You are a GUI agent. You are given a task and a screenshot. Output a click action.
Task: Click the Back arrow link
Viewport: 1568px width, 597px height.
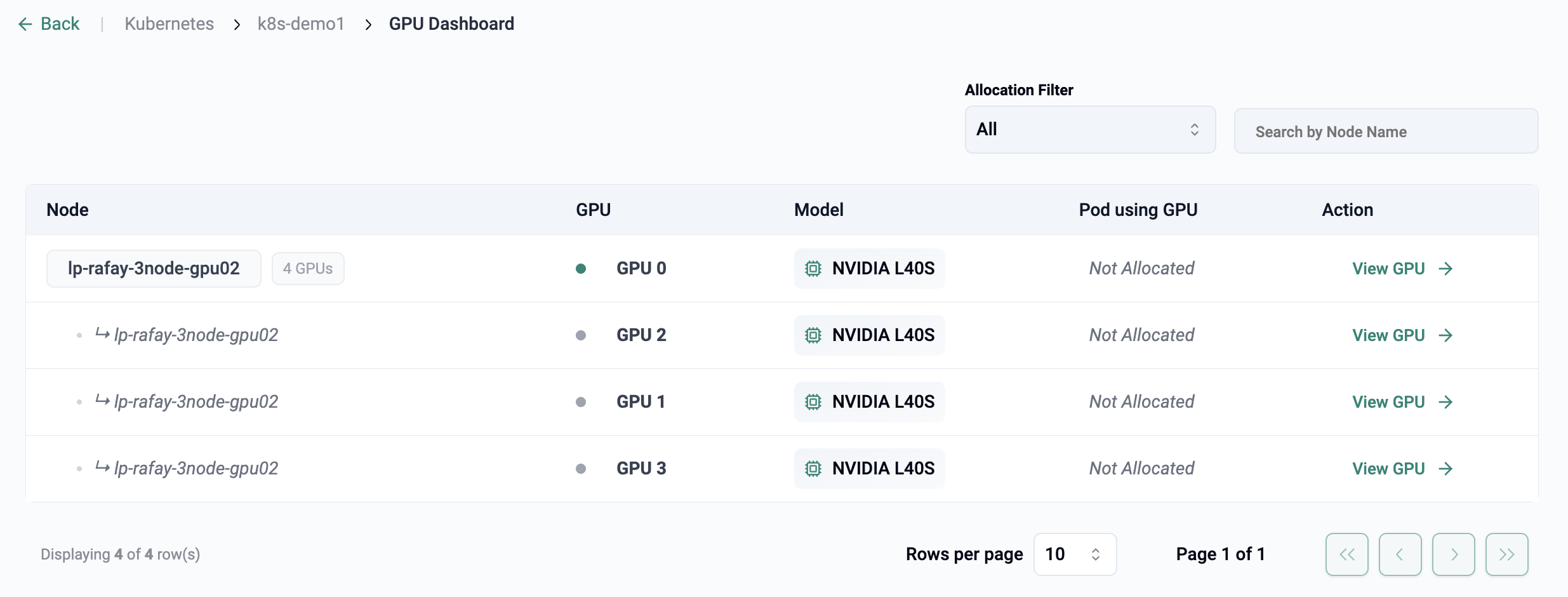pos(49,24)
